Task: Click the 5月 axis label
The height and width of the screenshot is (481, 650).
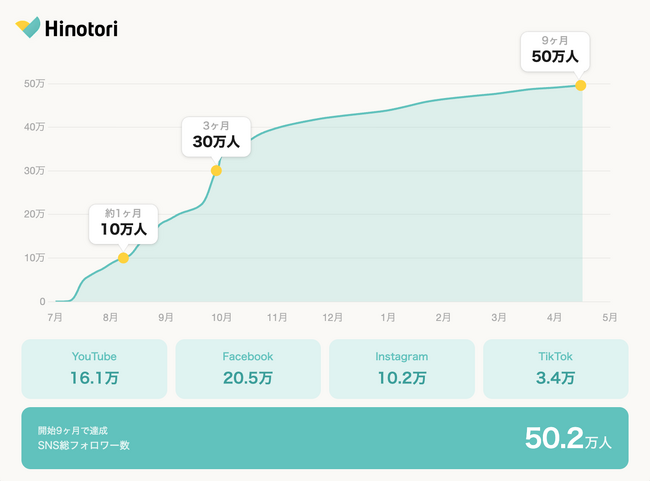Action: click(x=610, y=318)
